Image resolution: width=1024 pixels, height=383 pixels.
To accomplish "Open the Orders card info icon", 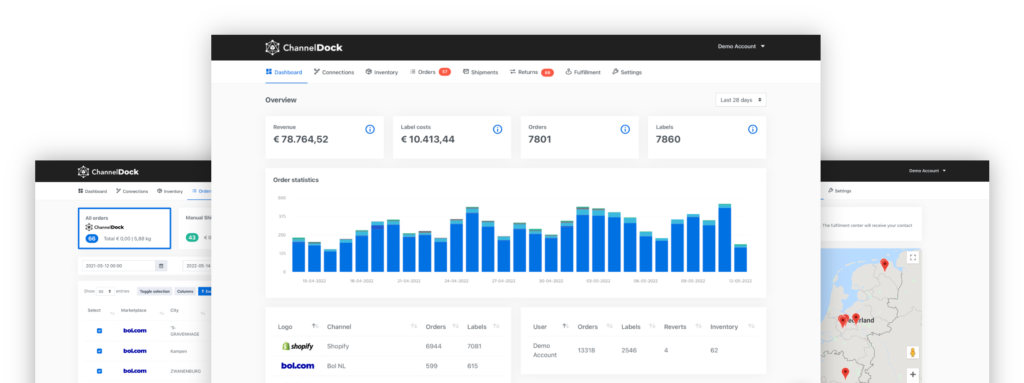I will pyautogui.click(x=625, y=129).
